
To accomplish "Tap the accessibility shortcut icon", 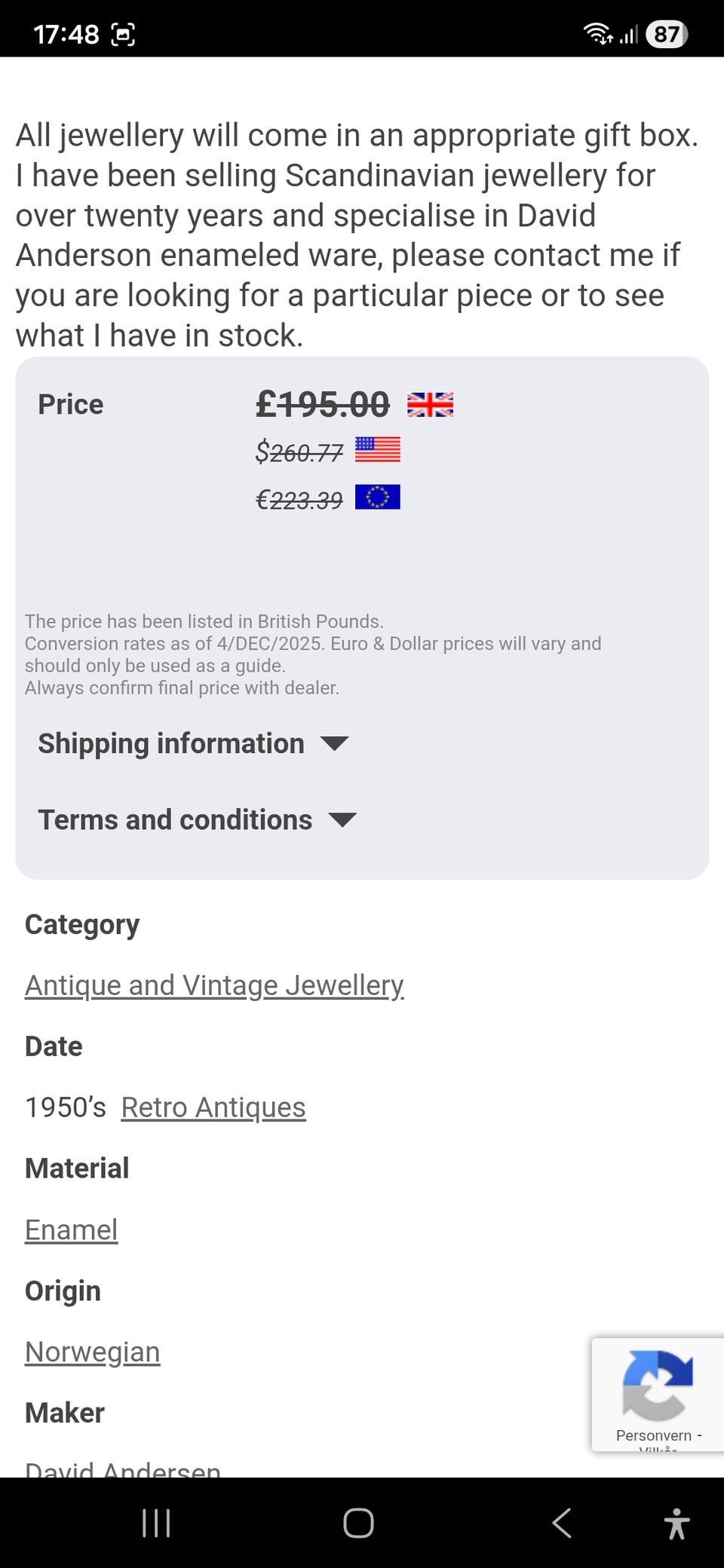I will click(676, 1523).
